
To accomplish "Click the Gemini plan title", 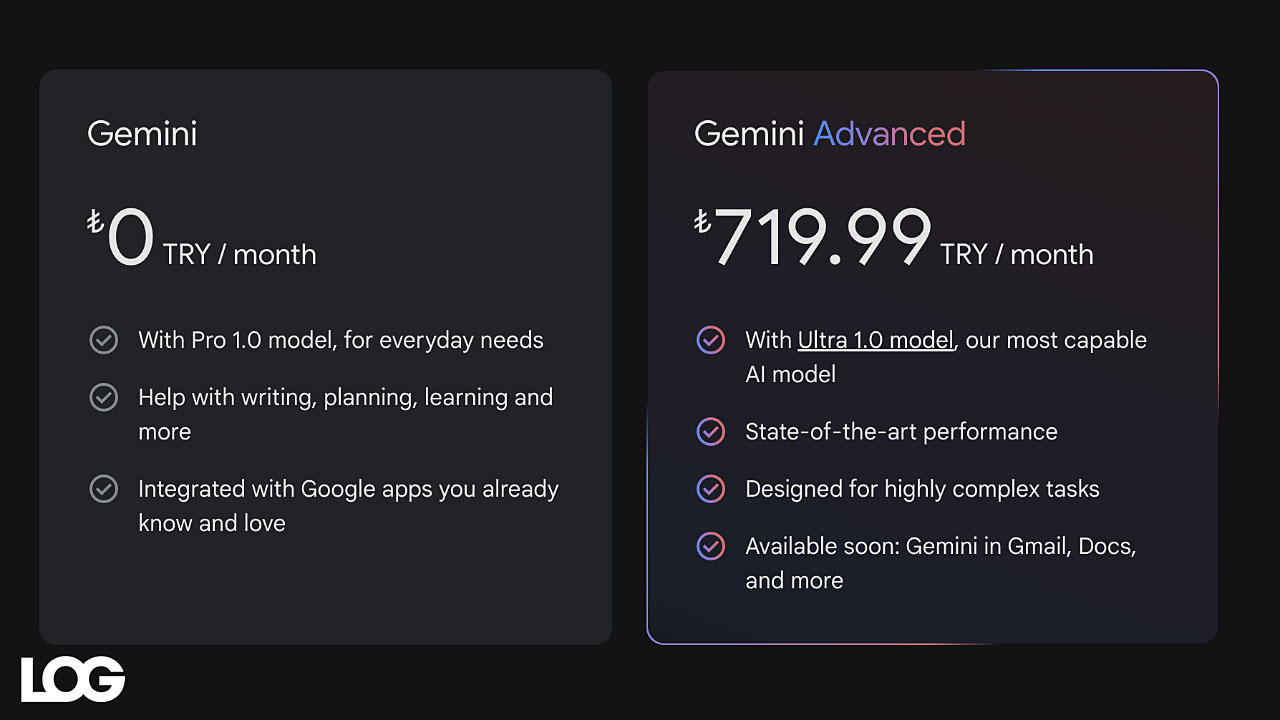I will click(142, 134).
